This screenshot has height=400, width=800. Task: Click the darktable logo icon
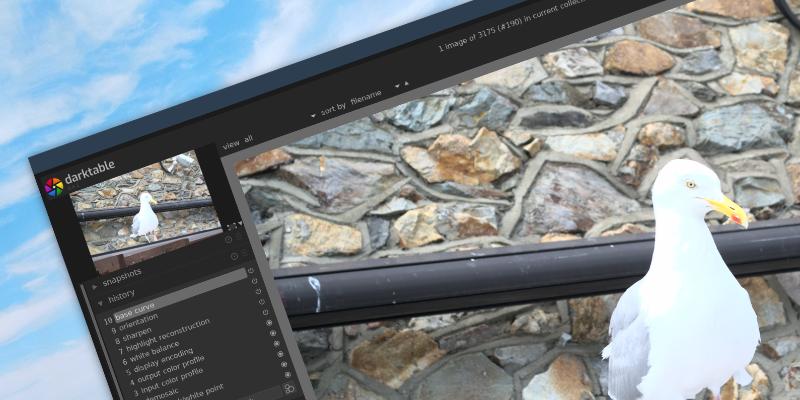click(53, 186)
